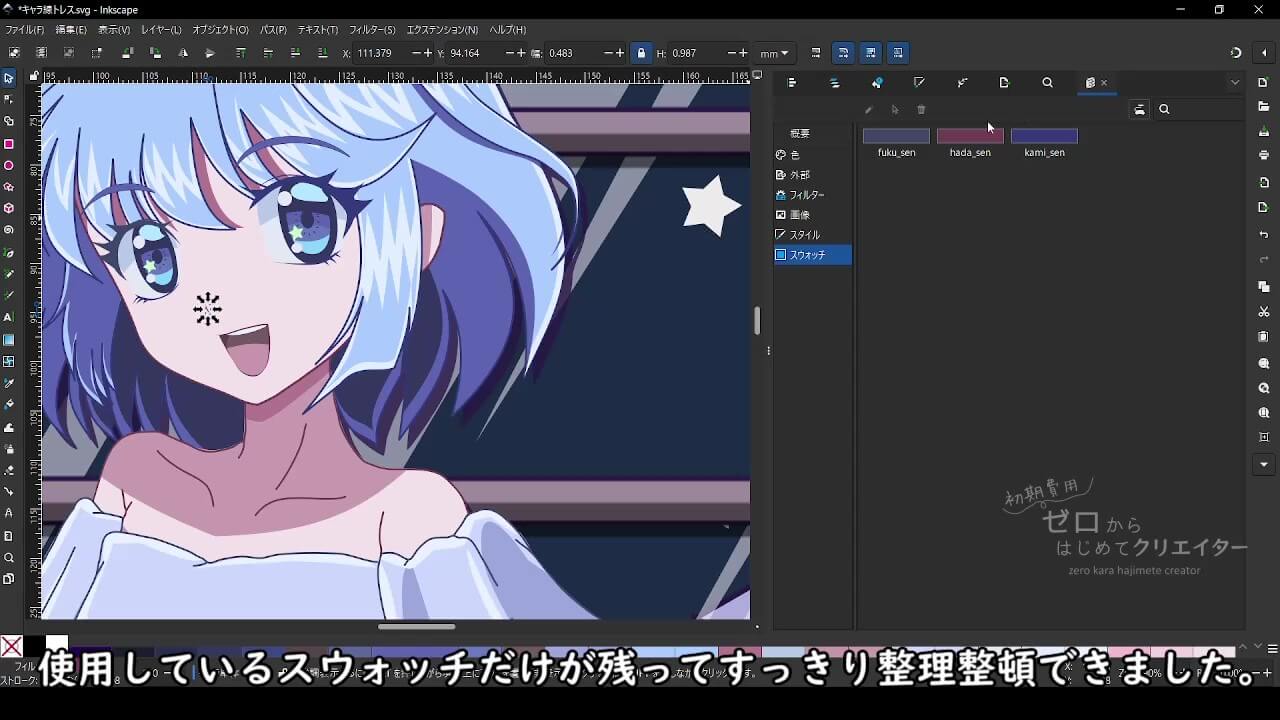The width and height of the screenshot is (1280, 720).
Task: Click Print icon in command bar
Action: (x=1264, y=155)
